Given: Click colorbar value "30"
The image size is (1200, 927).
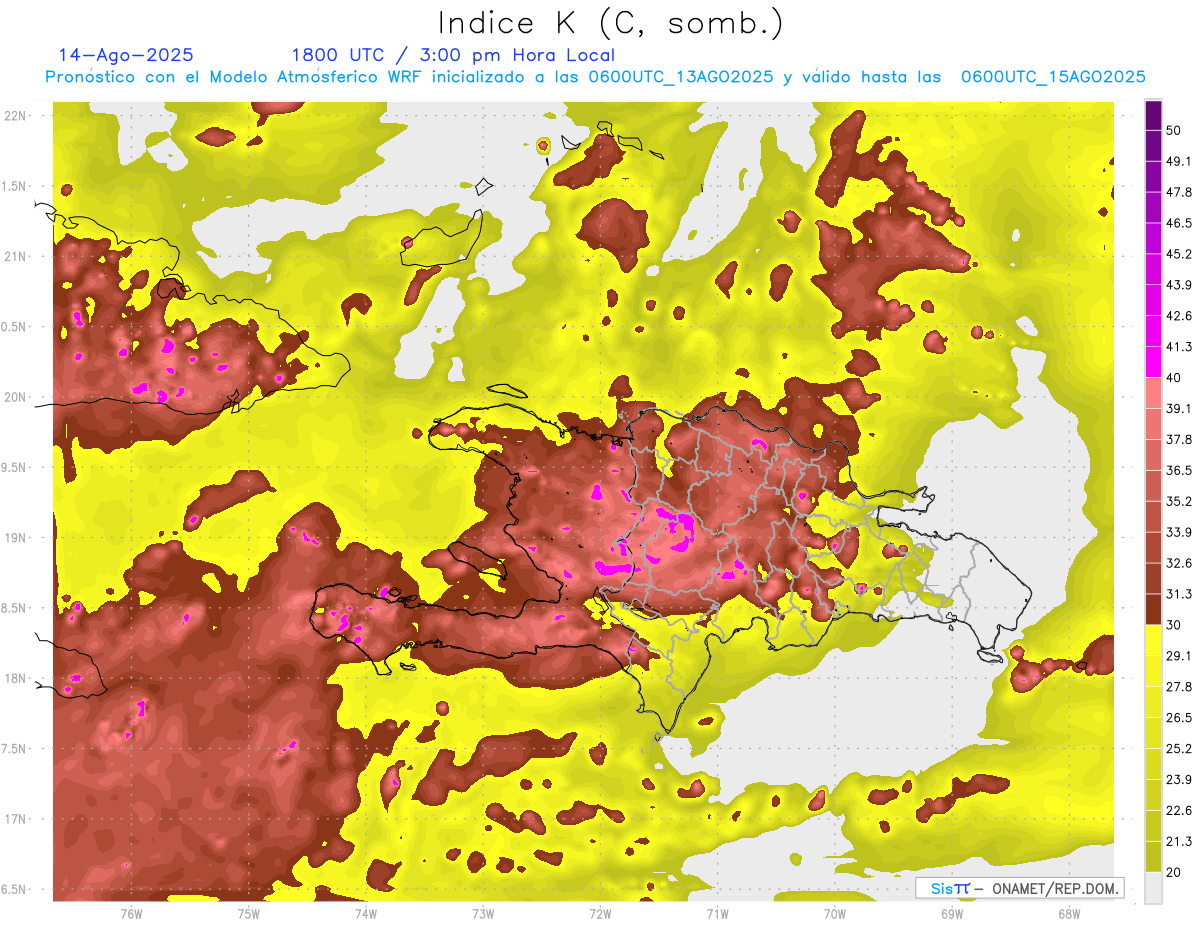Looking at the screenshot, I should [1174, 625].
